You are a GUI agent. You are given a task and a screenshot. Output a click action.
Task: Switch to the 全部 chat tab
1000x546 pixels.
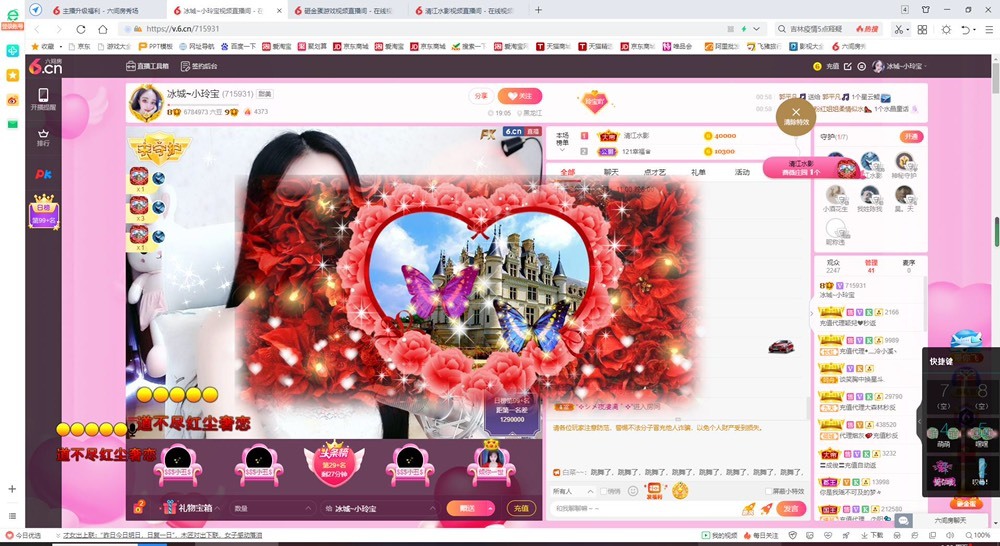point(567,172)
